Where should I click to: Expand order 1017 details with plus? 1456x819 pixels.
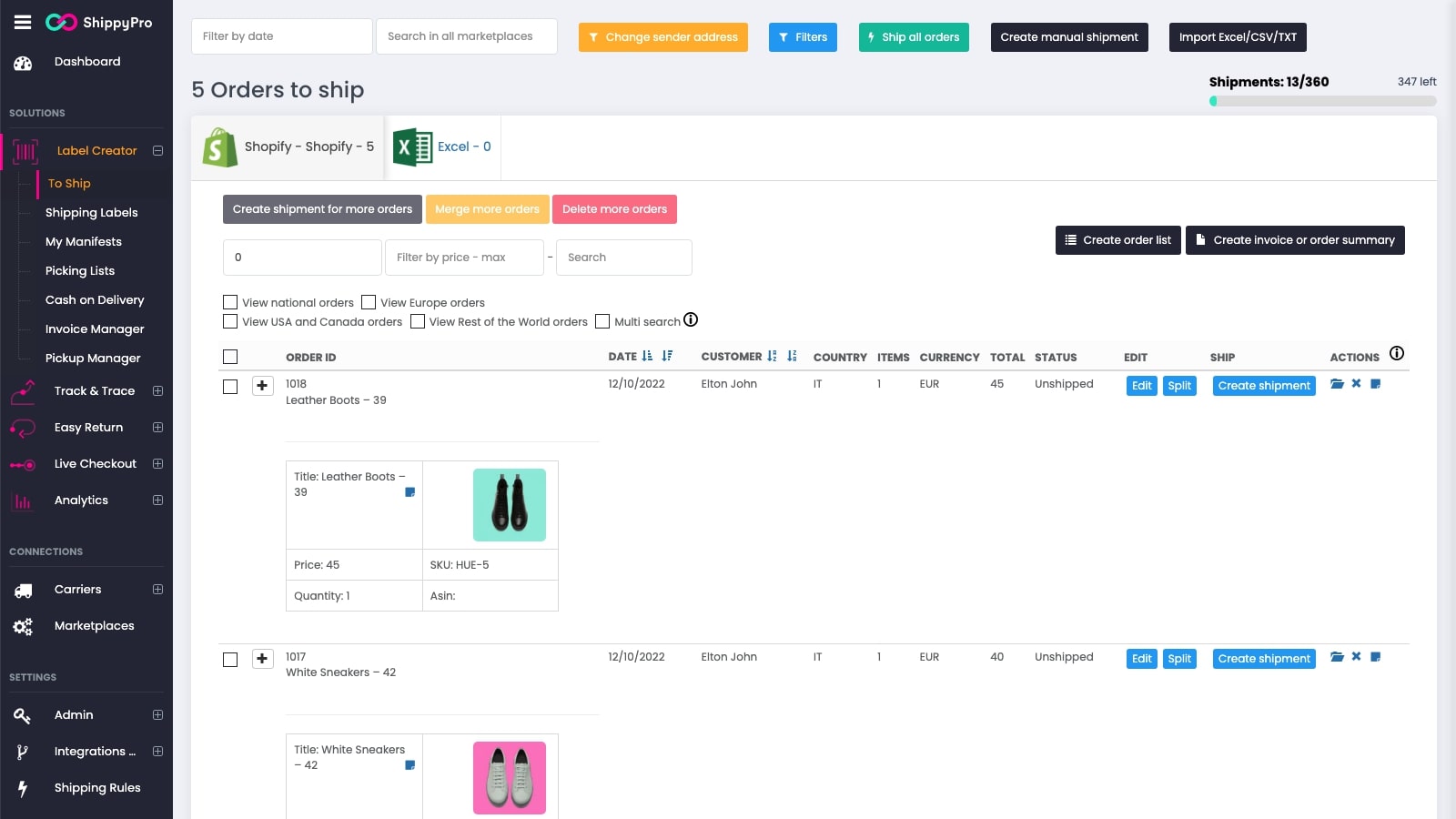pyautogui.click(x=262, y=659)
